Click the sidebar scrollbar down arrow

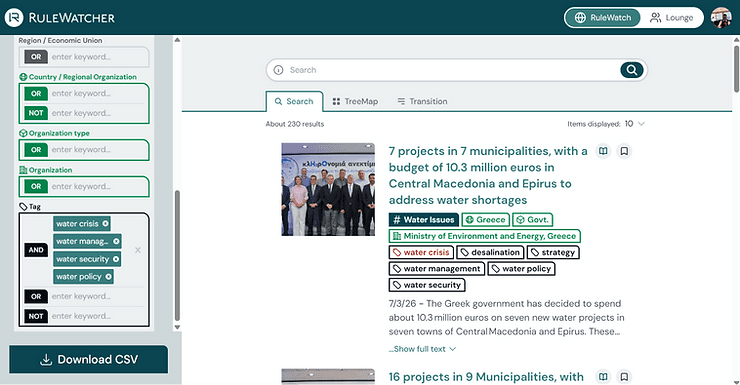click(177, 327)
